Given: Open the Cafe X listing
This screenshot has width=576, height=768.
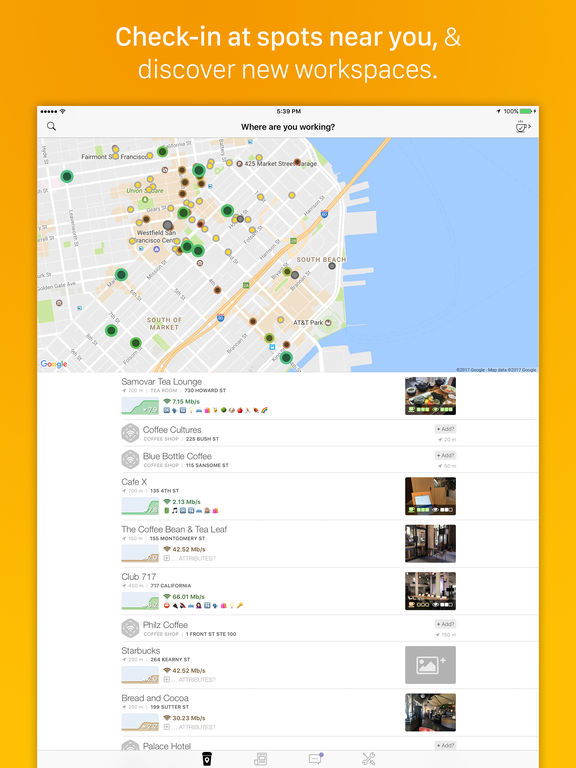Looking at the screenshot, I should click(x=288, y=496).
